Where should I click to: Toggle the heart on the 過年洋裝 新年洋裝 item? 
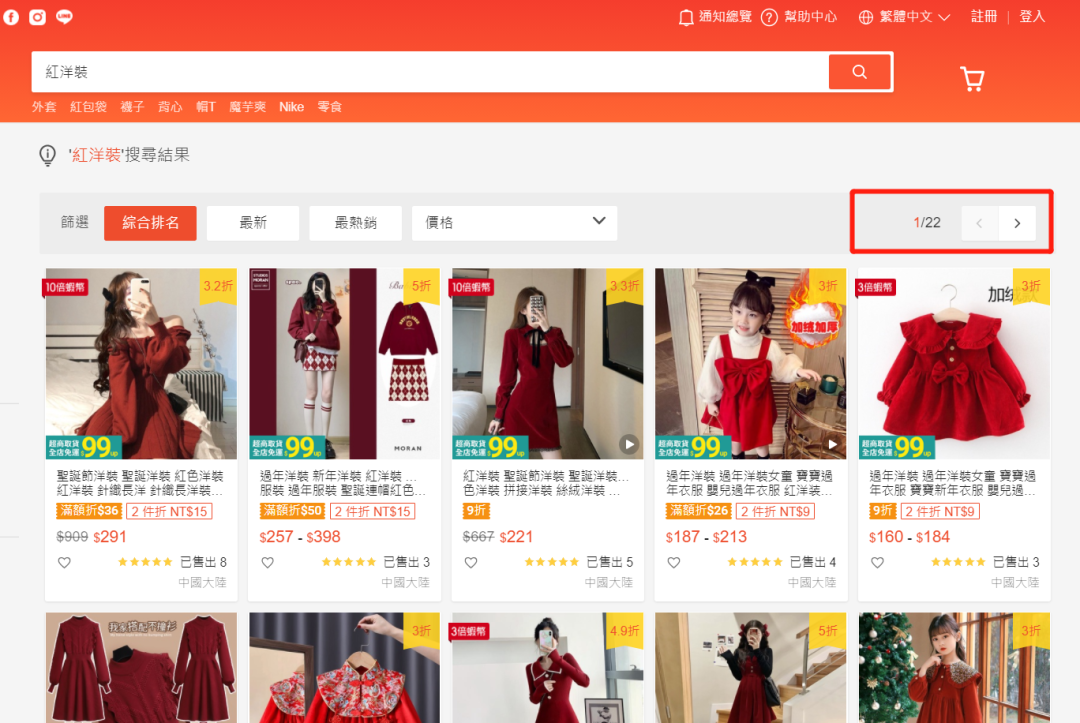pos(267,562)
